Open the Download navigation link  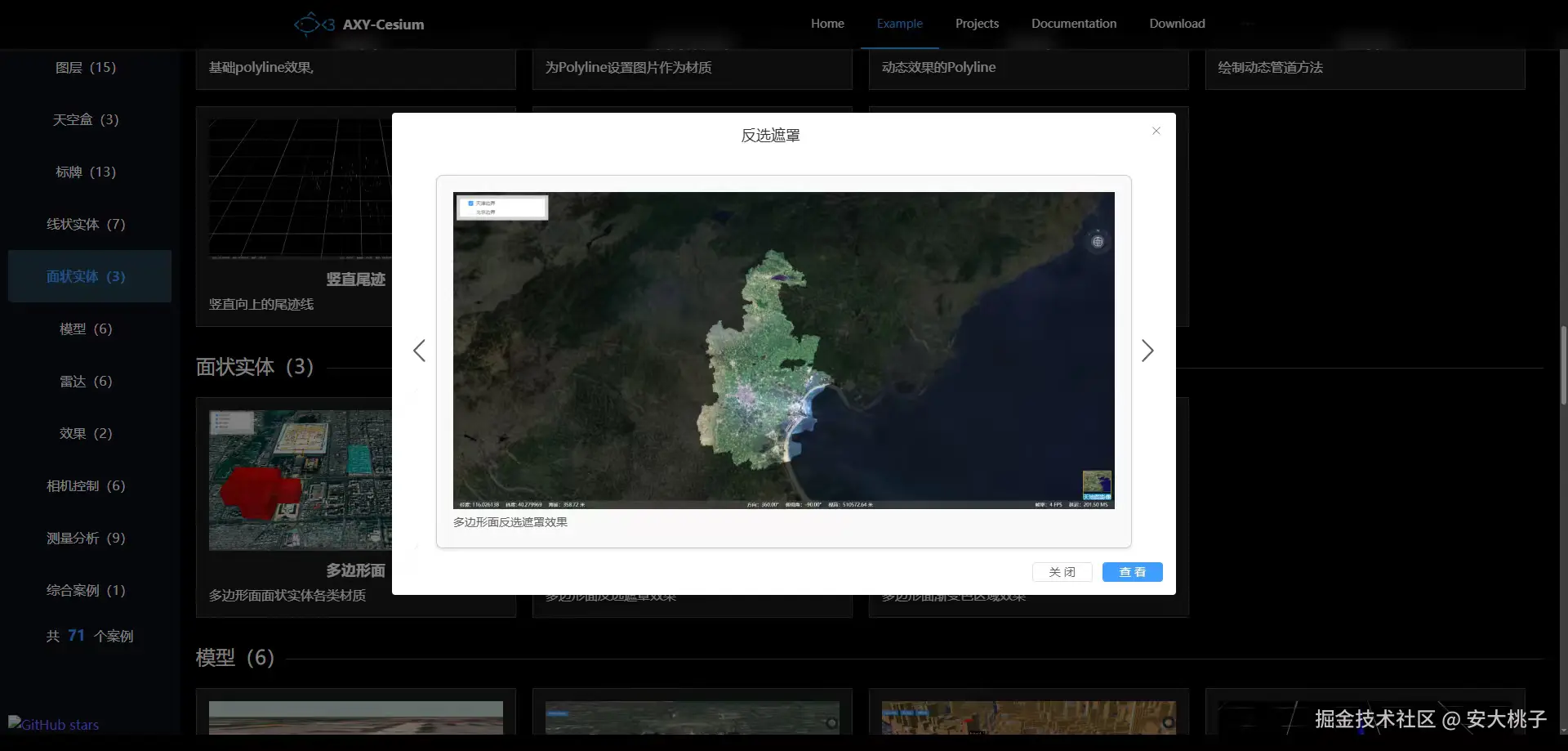pyautogui.click(x=1177, y=24)
